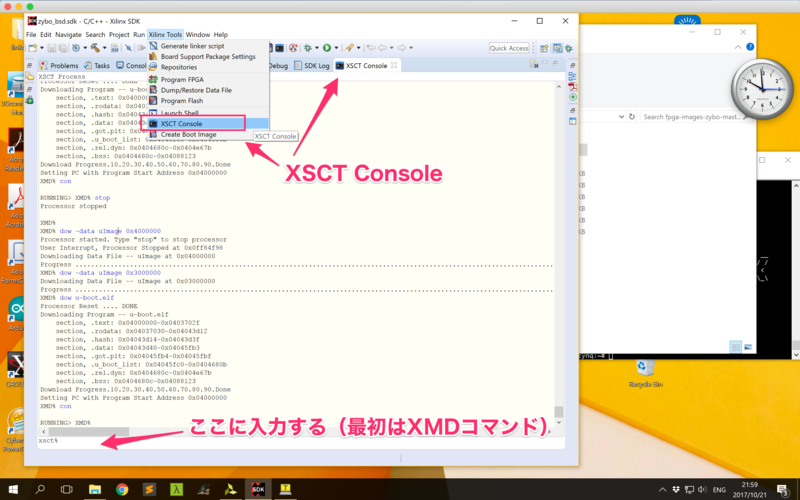Click the green Run toolbar icon
This screenshot has height=500, width=800.
coord(327,48)
